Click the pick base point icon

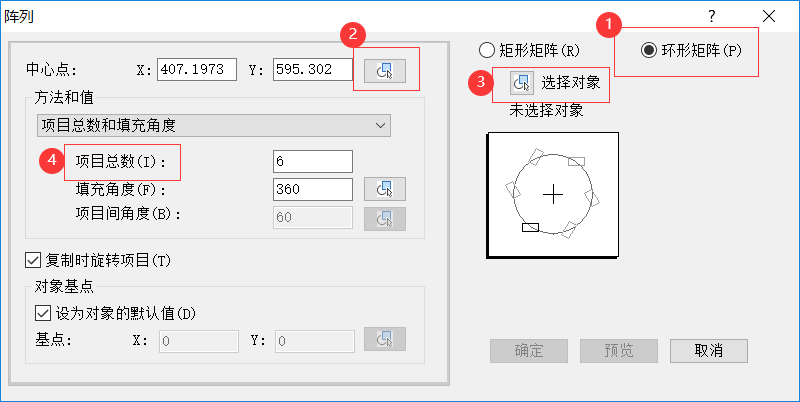[385, 341]
